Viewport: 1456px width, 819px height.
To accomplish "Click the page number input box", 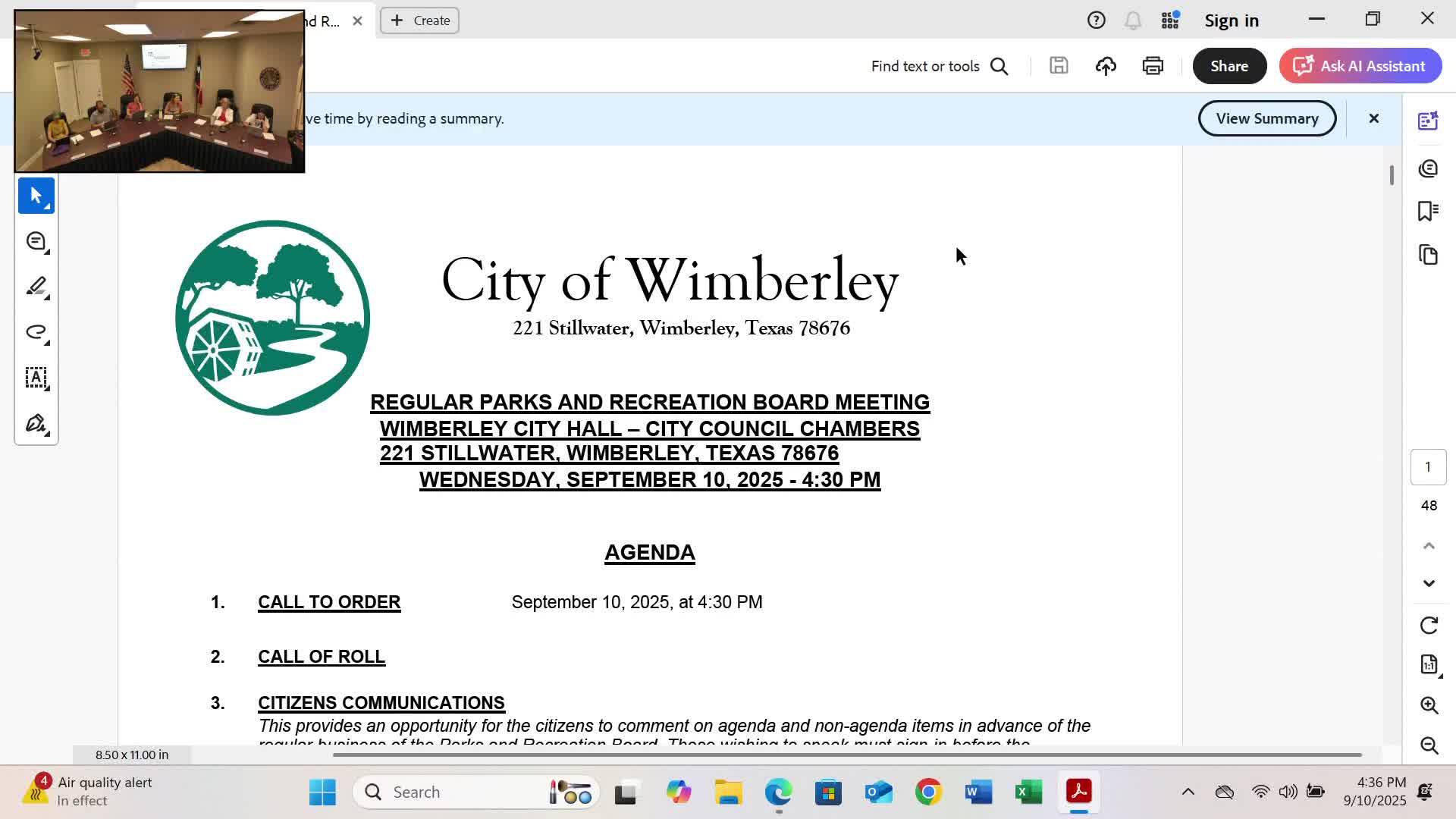I will (x=1428, y=467).
